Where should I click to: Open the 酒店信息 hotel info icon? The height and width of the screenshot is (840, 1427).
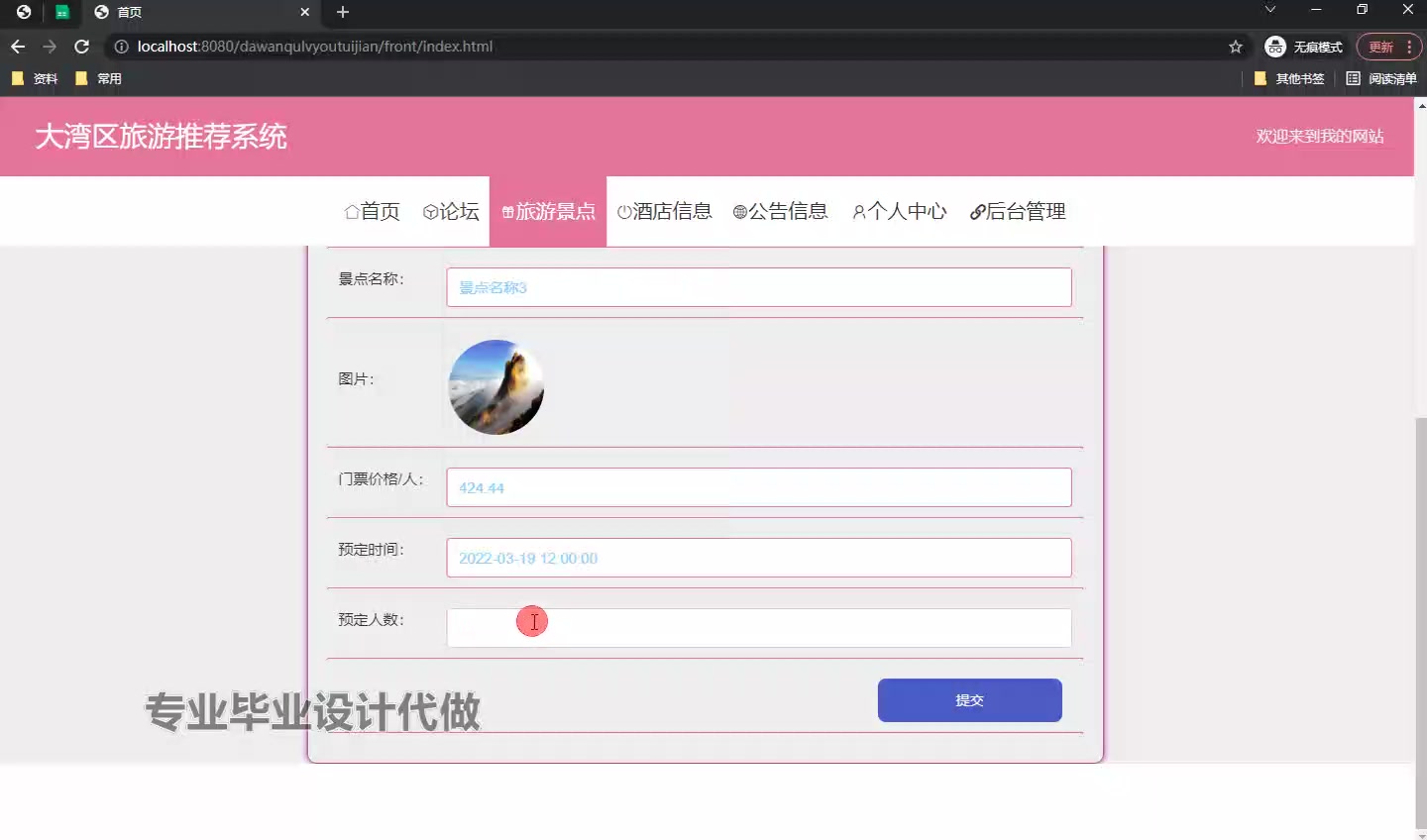click(624, 211)
